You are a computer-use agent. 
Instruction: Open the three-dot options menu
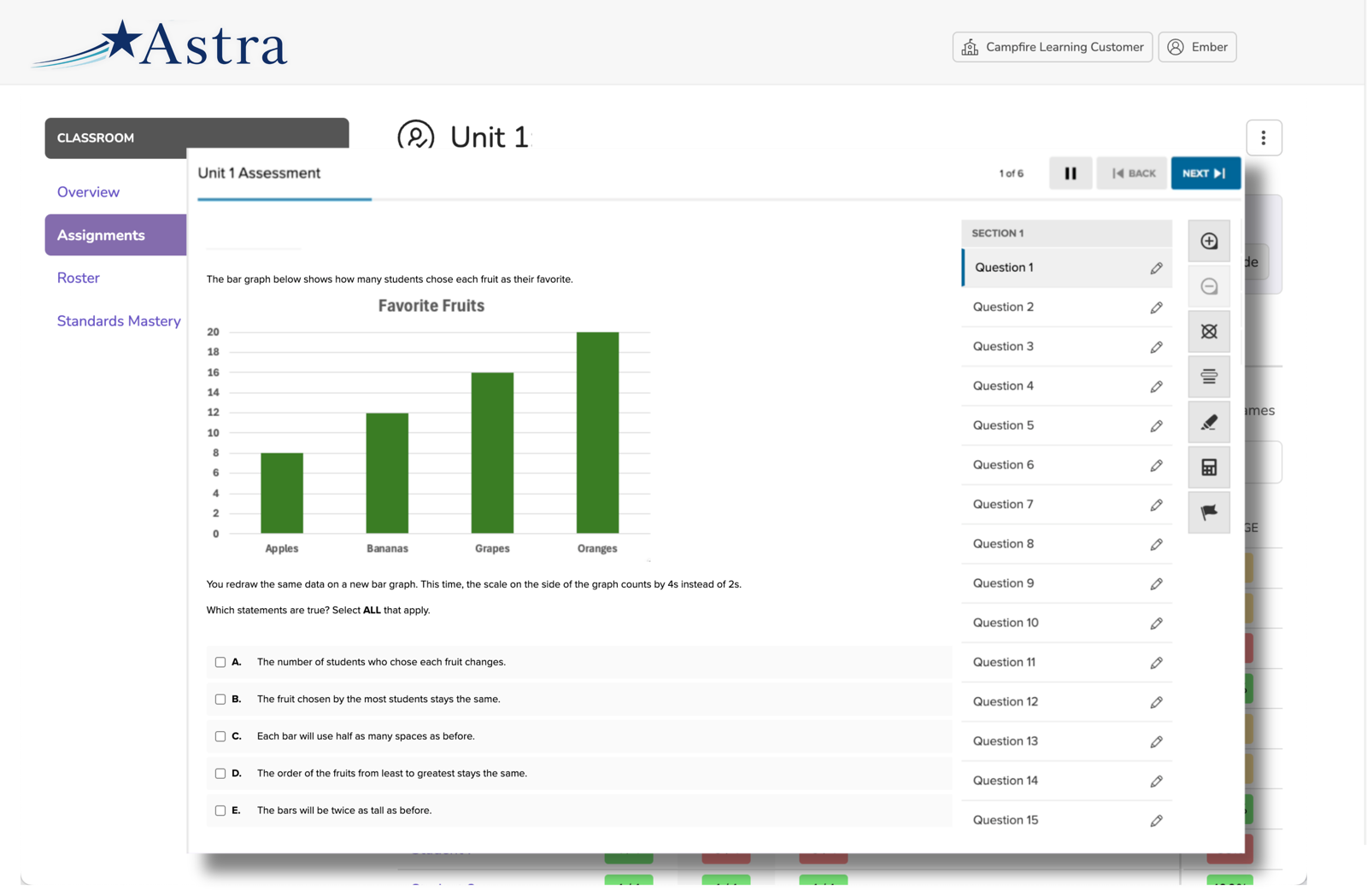[x=1264, y=138]
